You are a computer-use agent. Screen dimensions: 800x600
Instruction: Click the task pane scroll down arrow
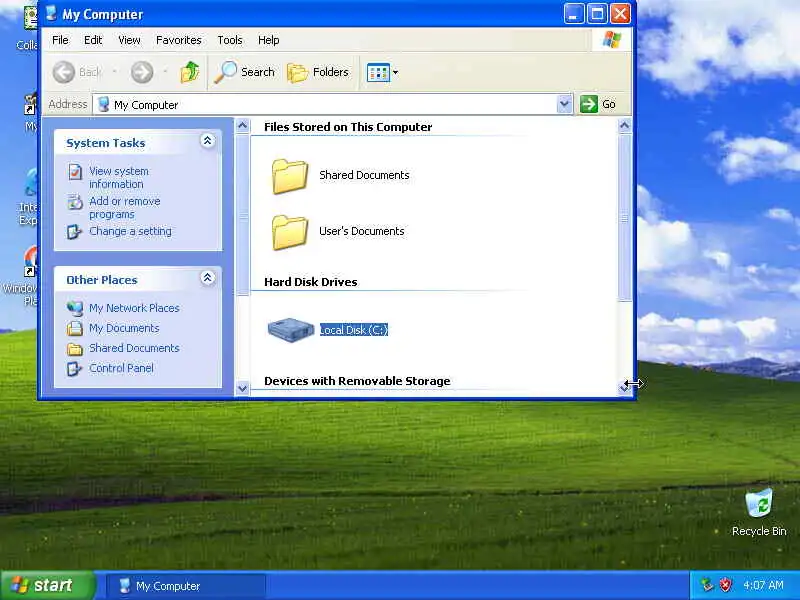[x=242, y=388]
